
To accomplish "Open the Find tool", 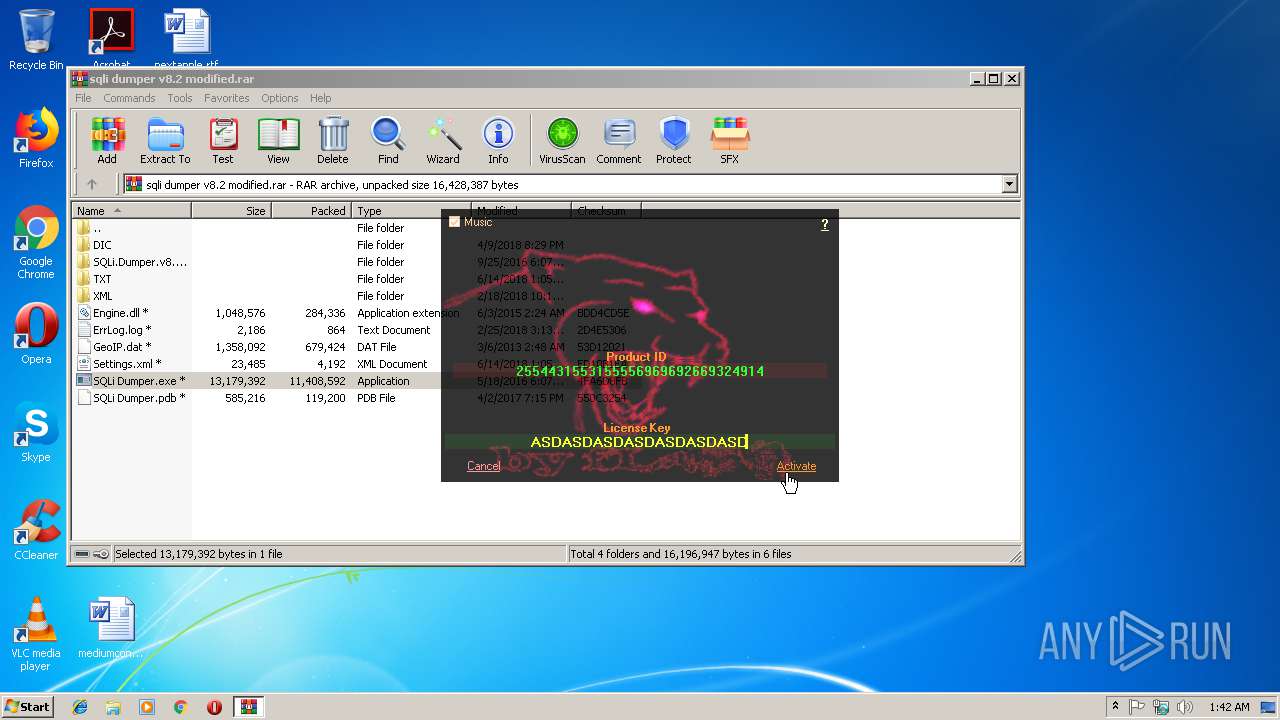I will pos(388,141).
